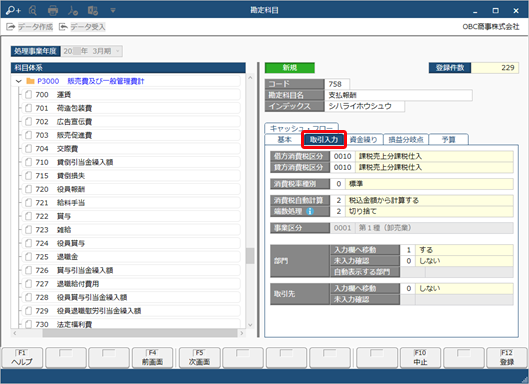Click the F1 ヘルプ function key button
The height and width of the screenshot is (384, 529).
coord(22,358)
